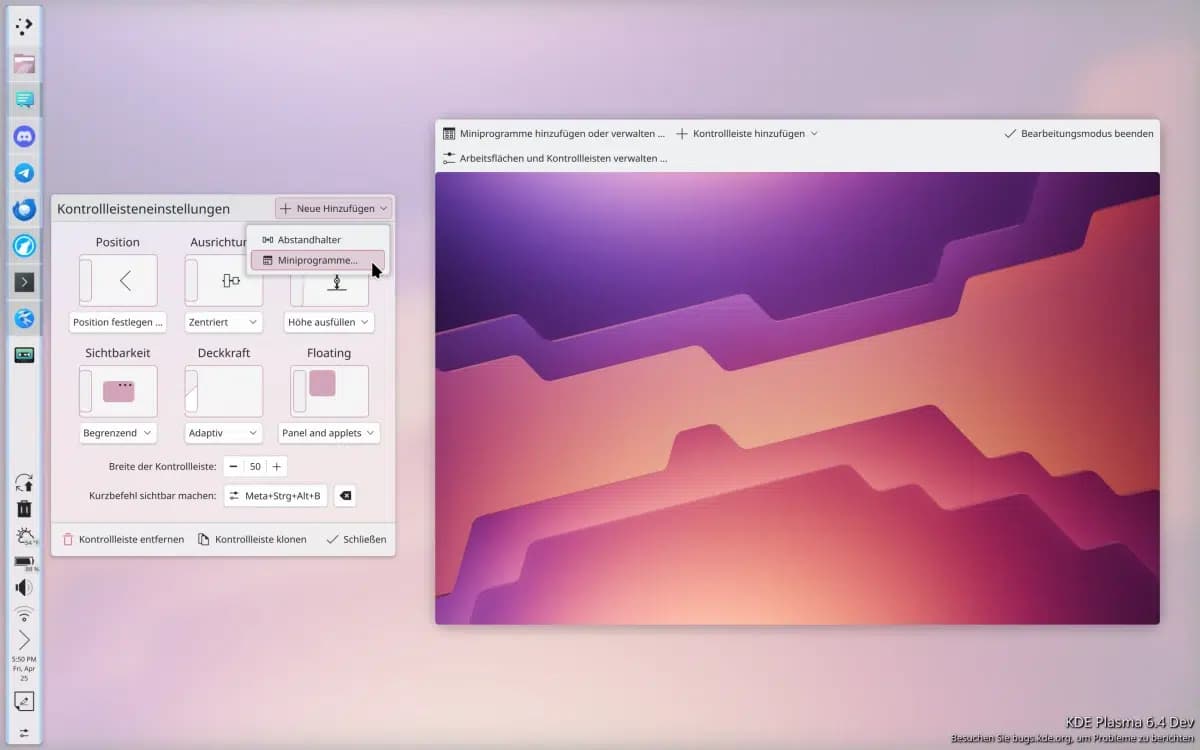Viewport: 1200px width, 750px height.
Task: Click Kontrollleiste klonen button
Action: point(252,539)
